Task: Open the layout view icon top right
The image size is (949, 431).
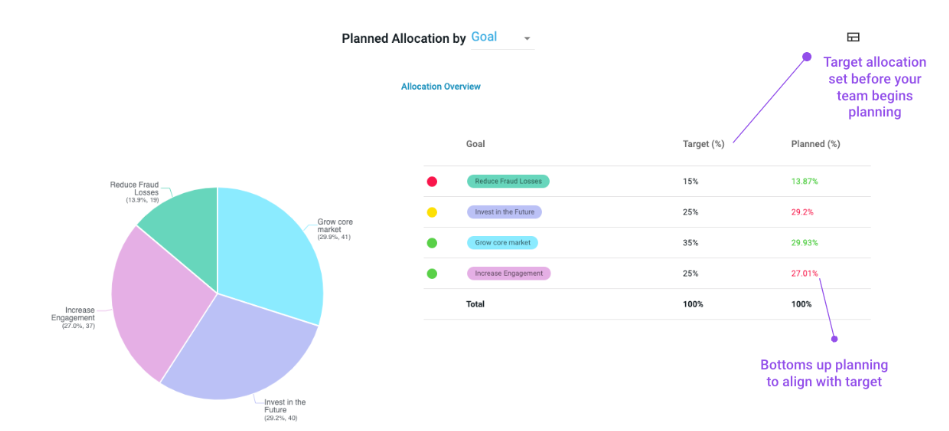Action: click(853, 37)
